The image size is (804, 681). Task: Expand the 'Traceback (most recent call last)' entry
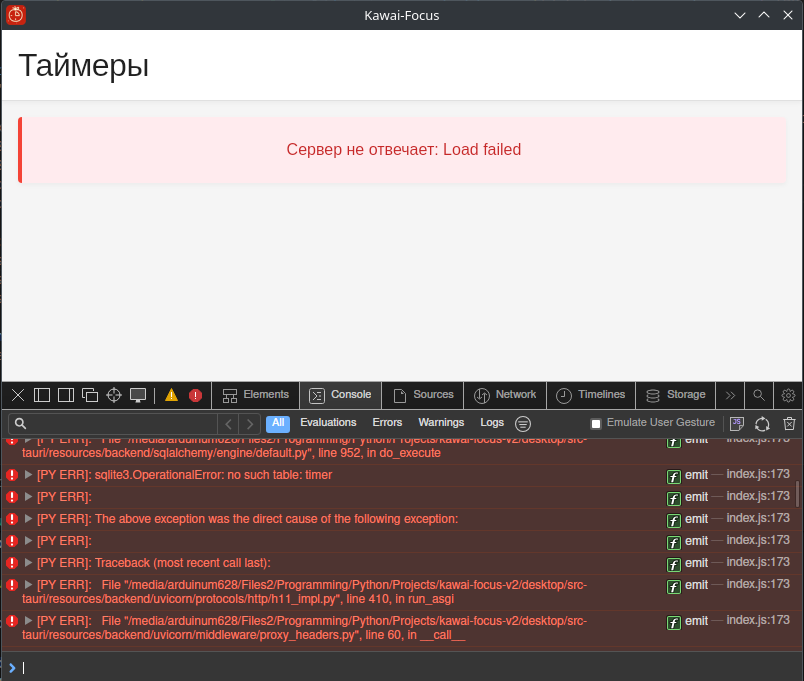[x=29, y=563]
